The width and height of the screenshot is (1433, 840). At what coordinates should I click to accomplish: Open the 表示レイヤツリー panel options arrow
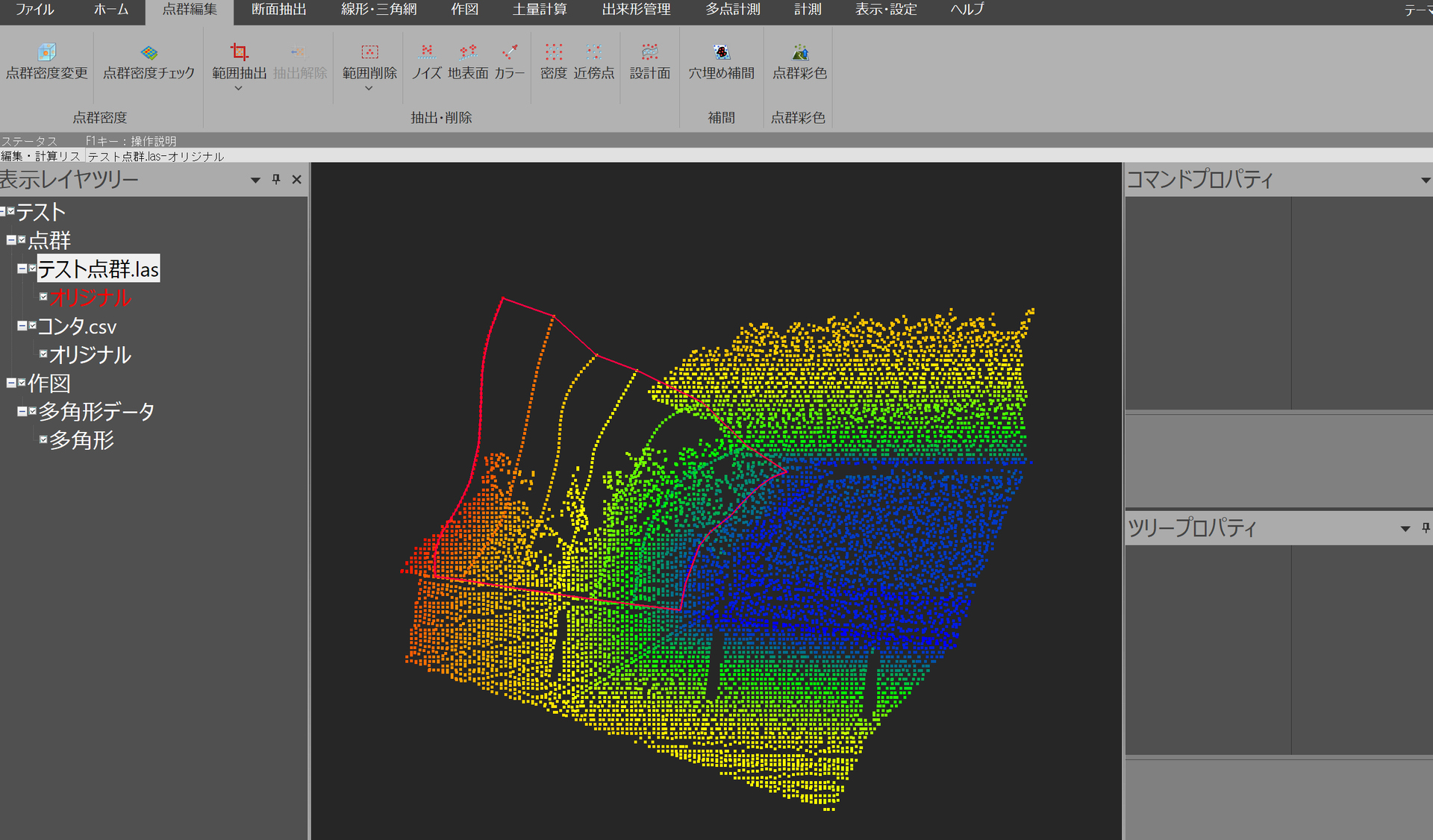[255, 180]
